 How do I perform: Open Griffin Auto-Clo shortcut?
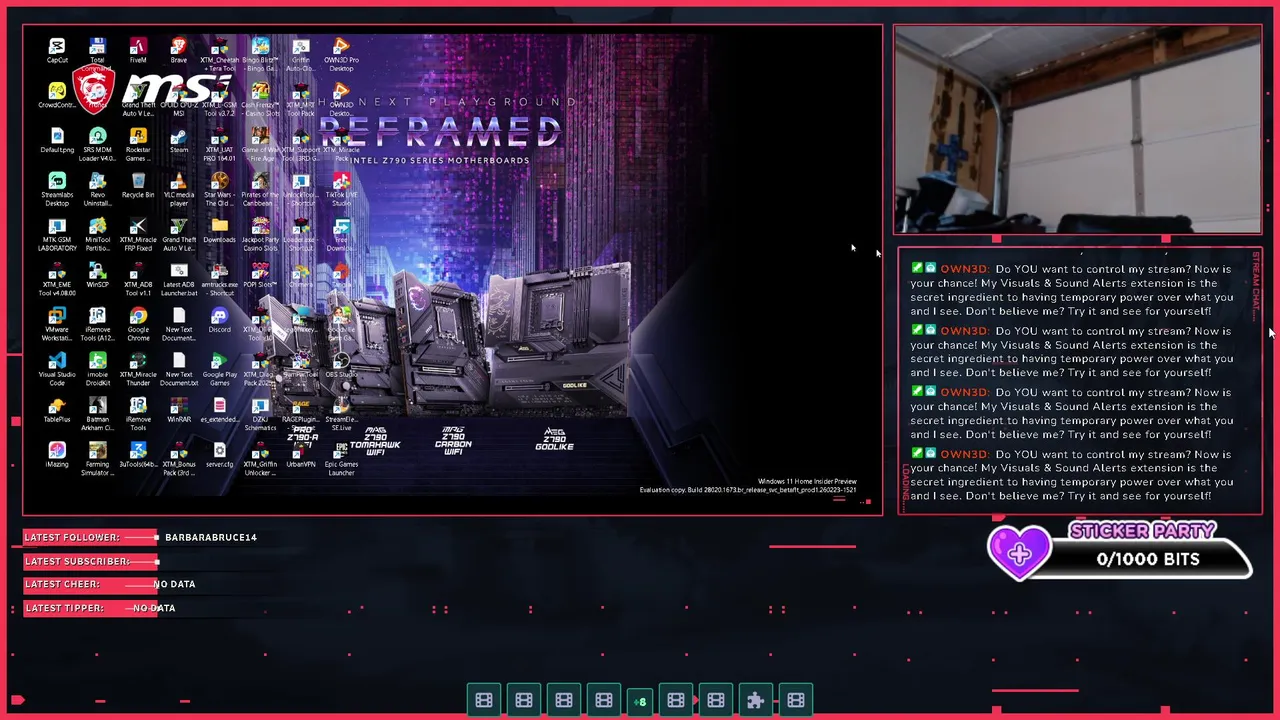tap(300, 55)
